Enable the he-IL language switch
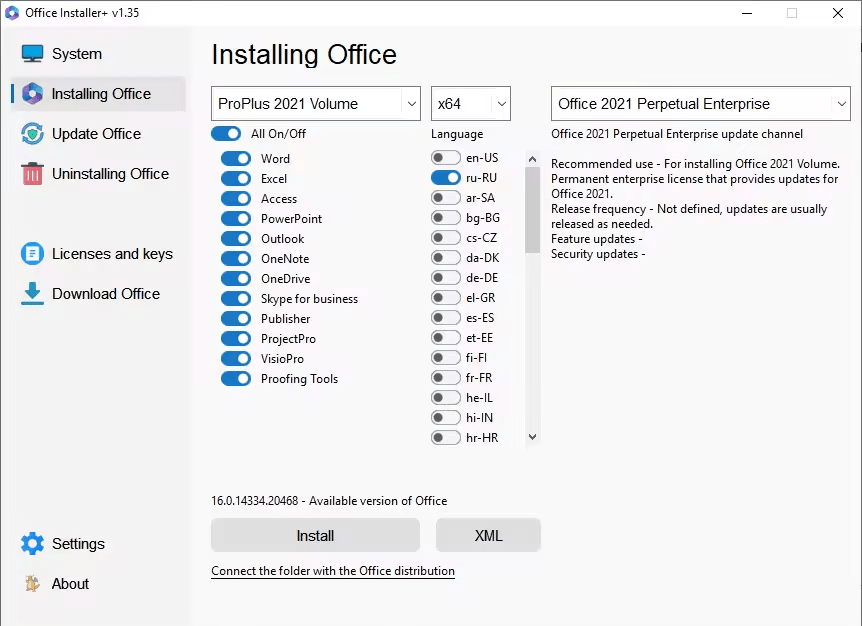The width and height of the screenshot is (862, 626). click(446, 397)
